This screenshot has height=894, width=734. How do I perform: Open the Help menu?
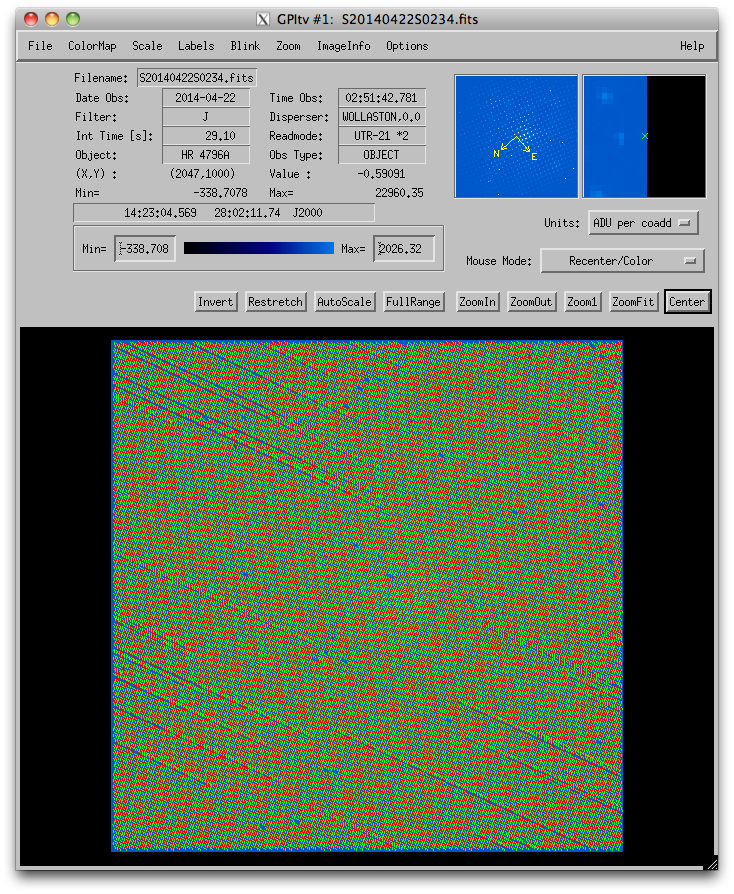692,46
